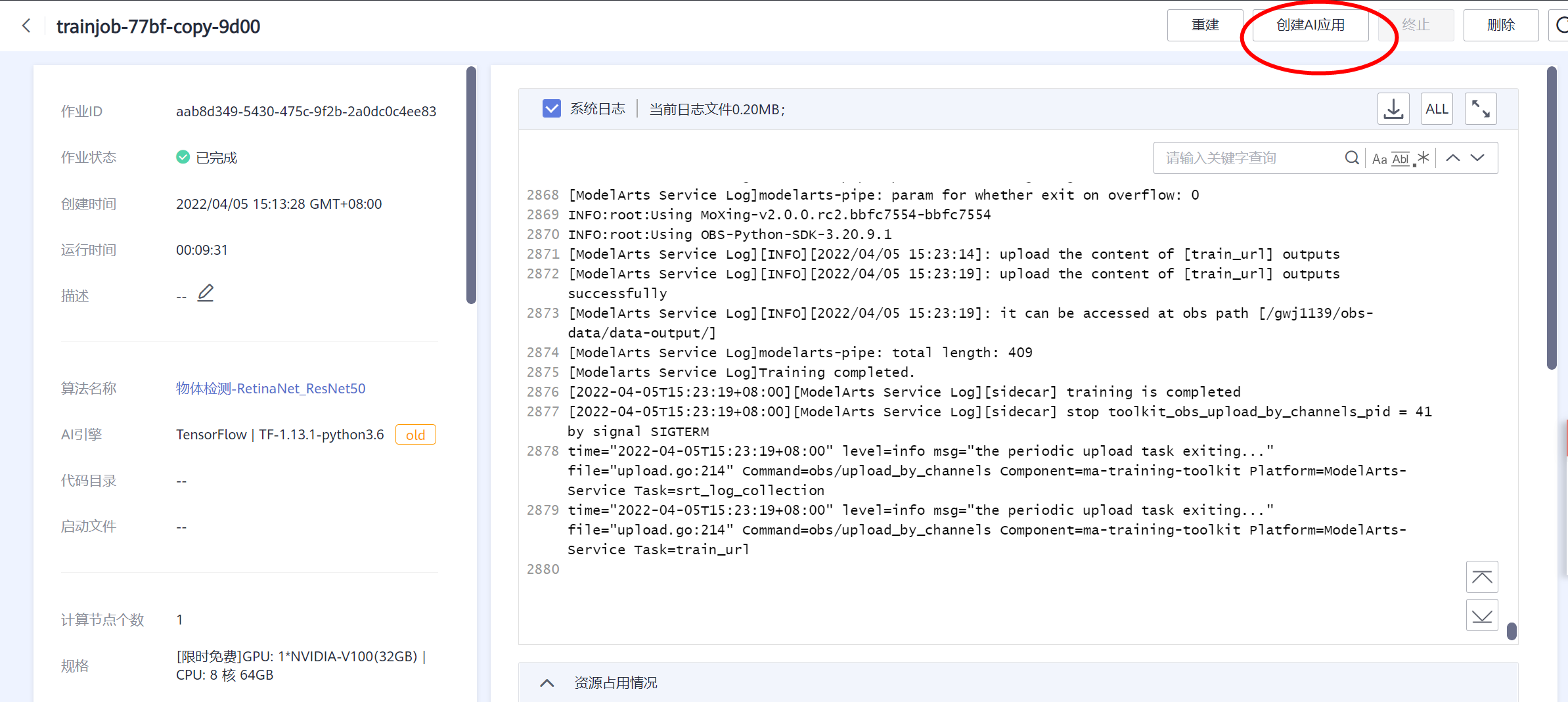Click the left panel vertical scrollbar

click(x=471, y=185)
